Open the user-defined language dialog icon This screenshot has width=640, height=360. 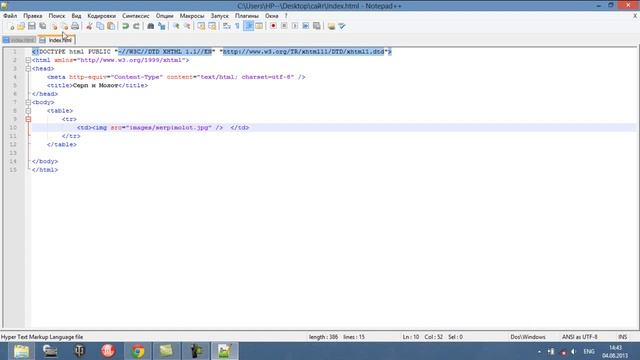[259, 26]
